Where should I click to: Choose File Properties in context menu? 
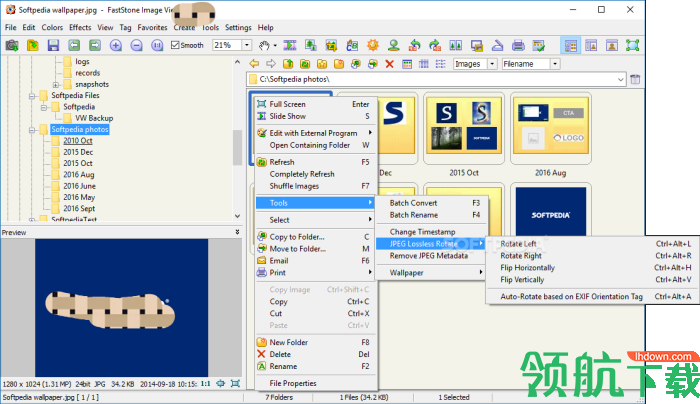pos(316,383)
